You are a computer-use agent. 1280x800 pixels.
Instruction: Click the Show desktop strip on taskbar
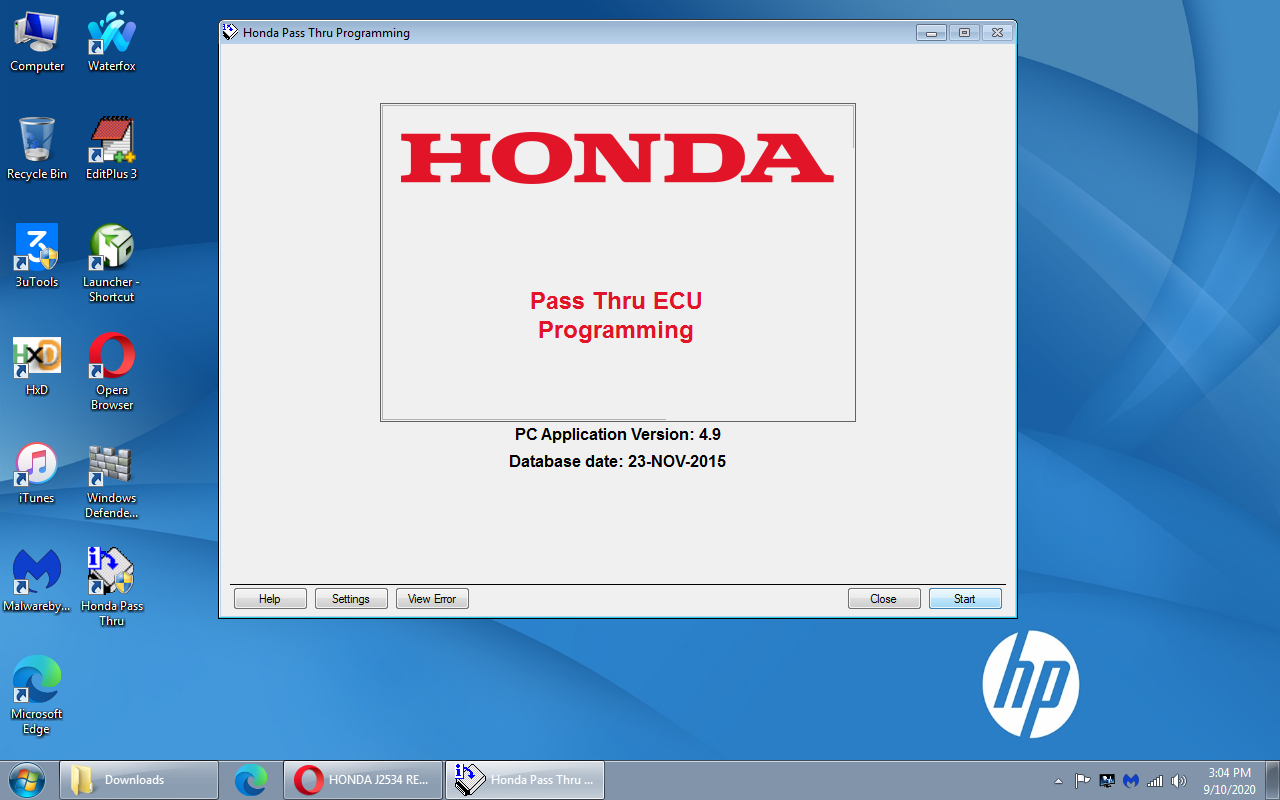click(1272, 780)
